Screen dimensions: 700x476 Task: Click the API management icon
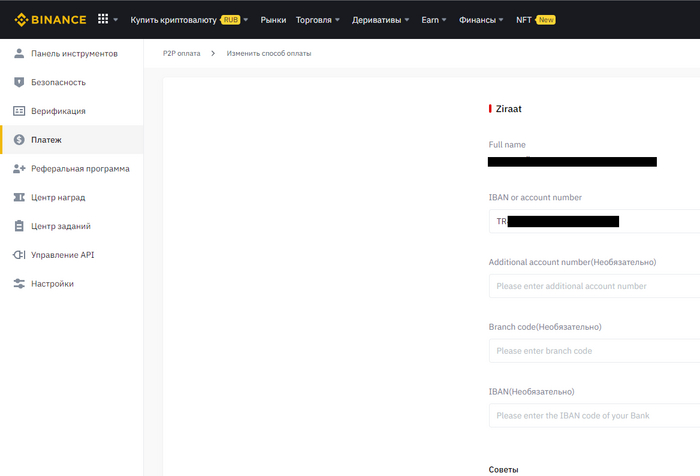pos(19,255)
